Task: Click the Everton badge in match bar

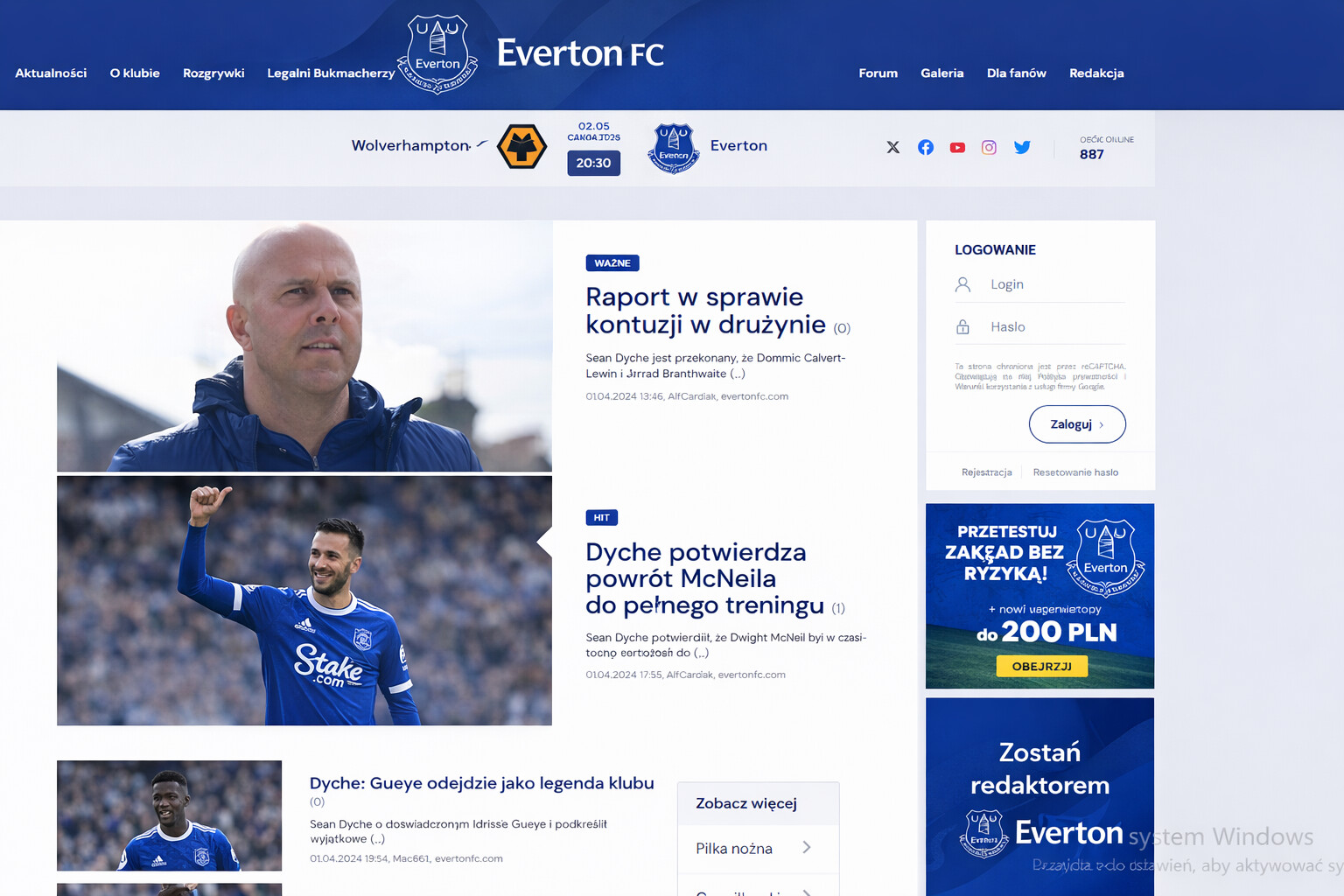Action: click(x=674, y=148)
